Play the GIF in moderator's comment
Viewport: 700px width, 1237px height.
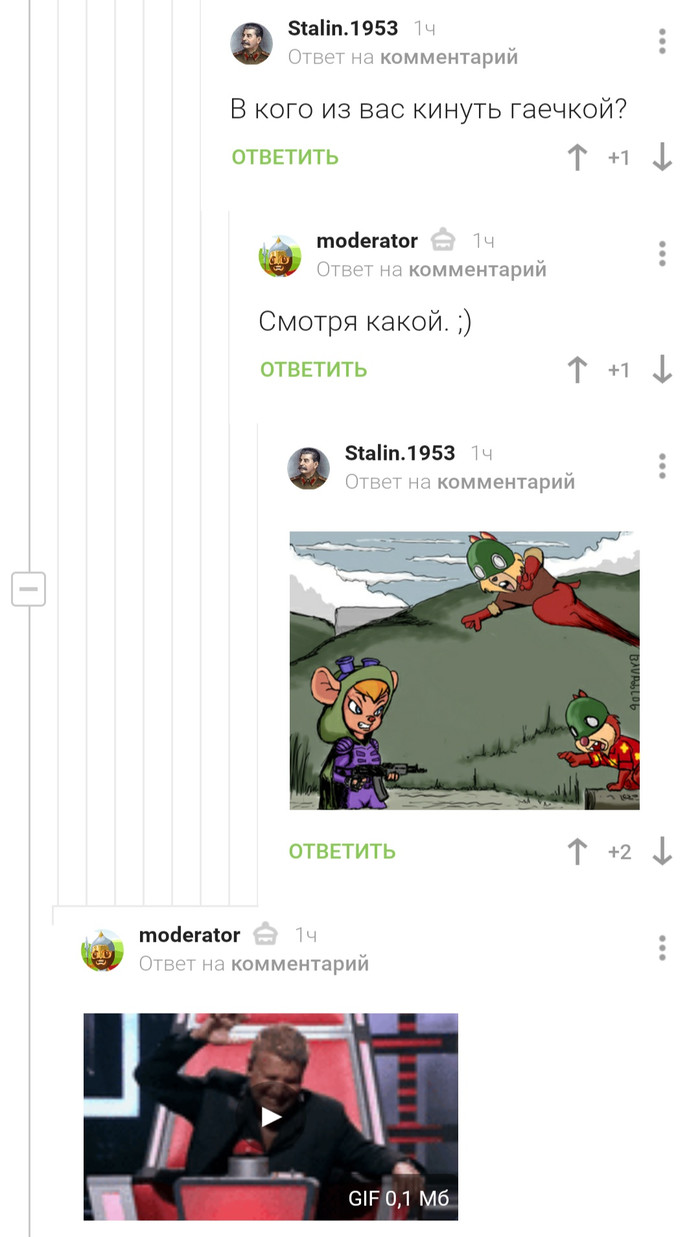(270, 1116)
